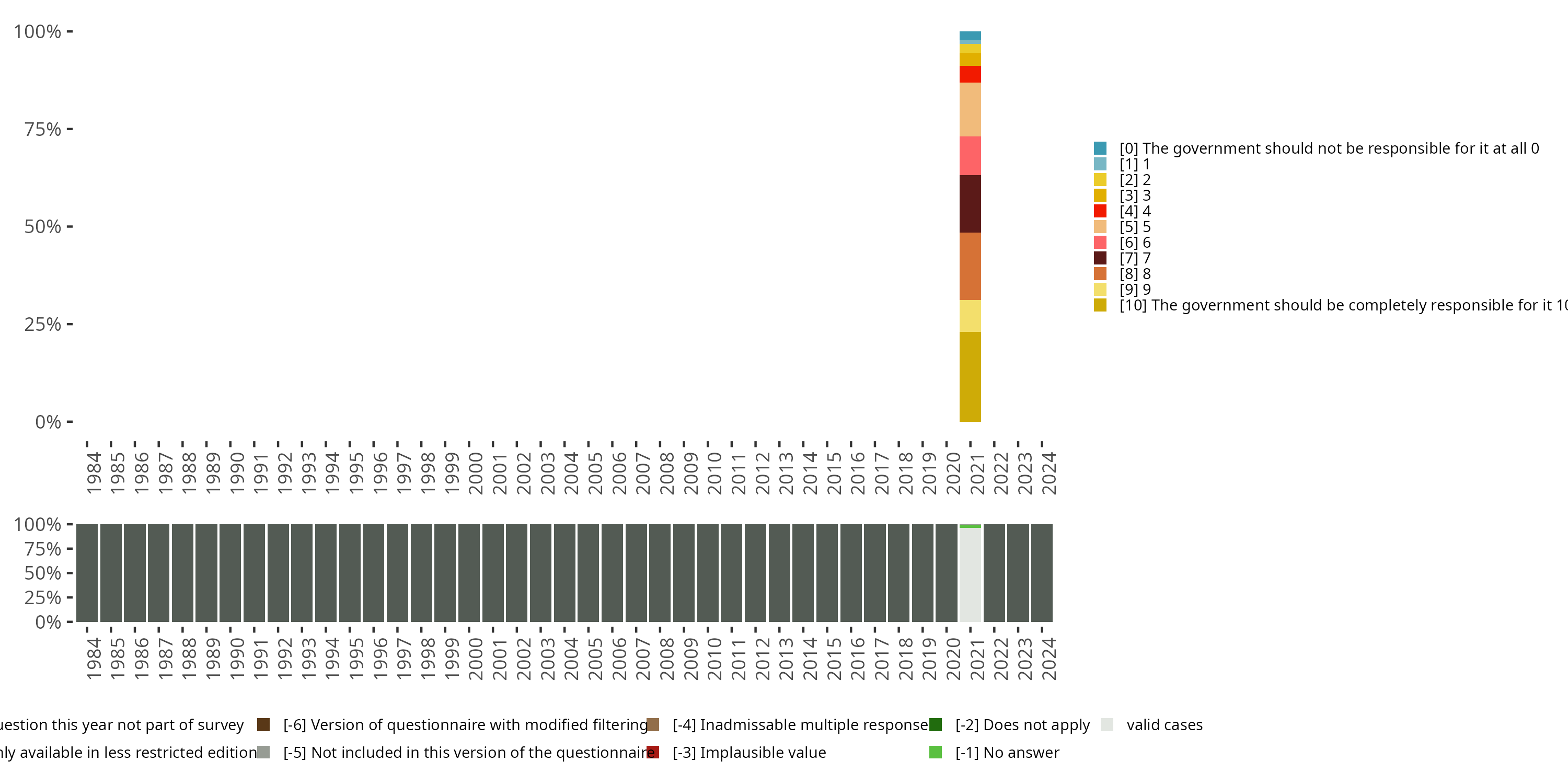This screenshot has width=1568, height=784.
Task: Click the 2000 label on lower x-axis
Action: tap(476, 659)
